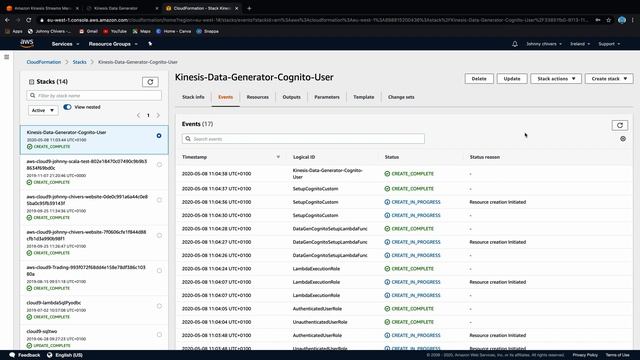Click the Filter by stack name field
The image size is (640, 360).
(94, 96)
